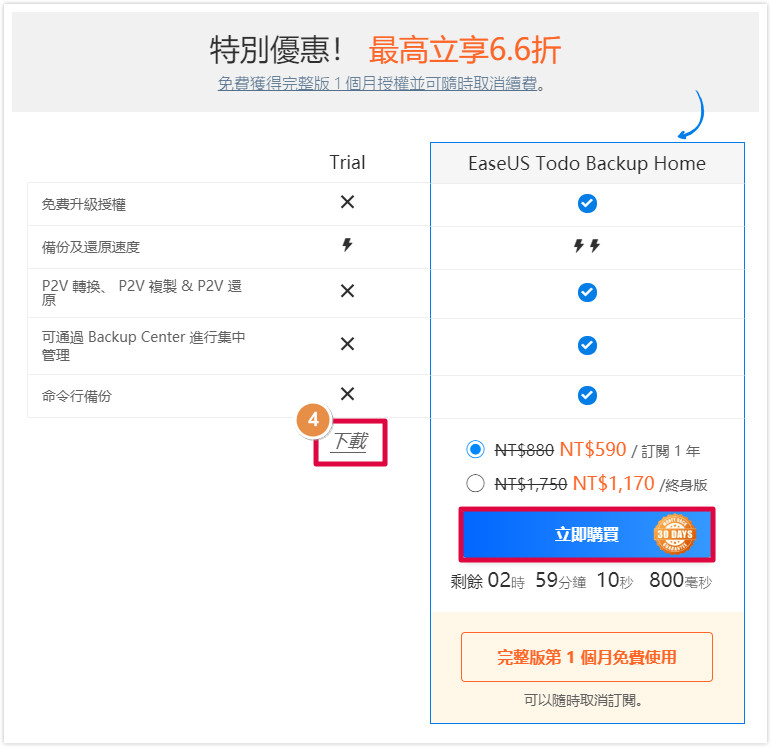
Task: Click the blue checkmark for Backup Center row
Action: (587, 345)
